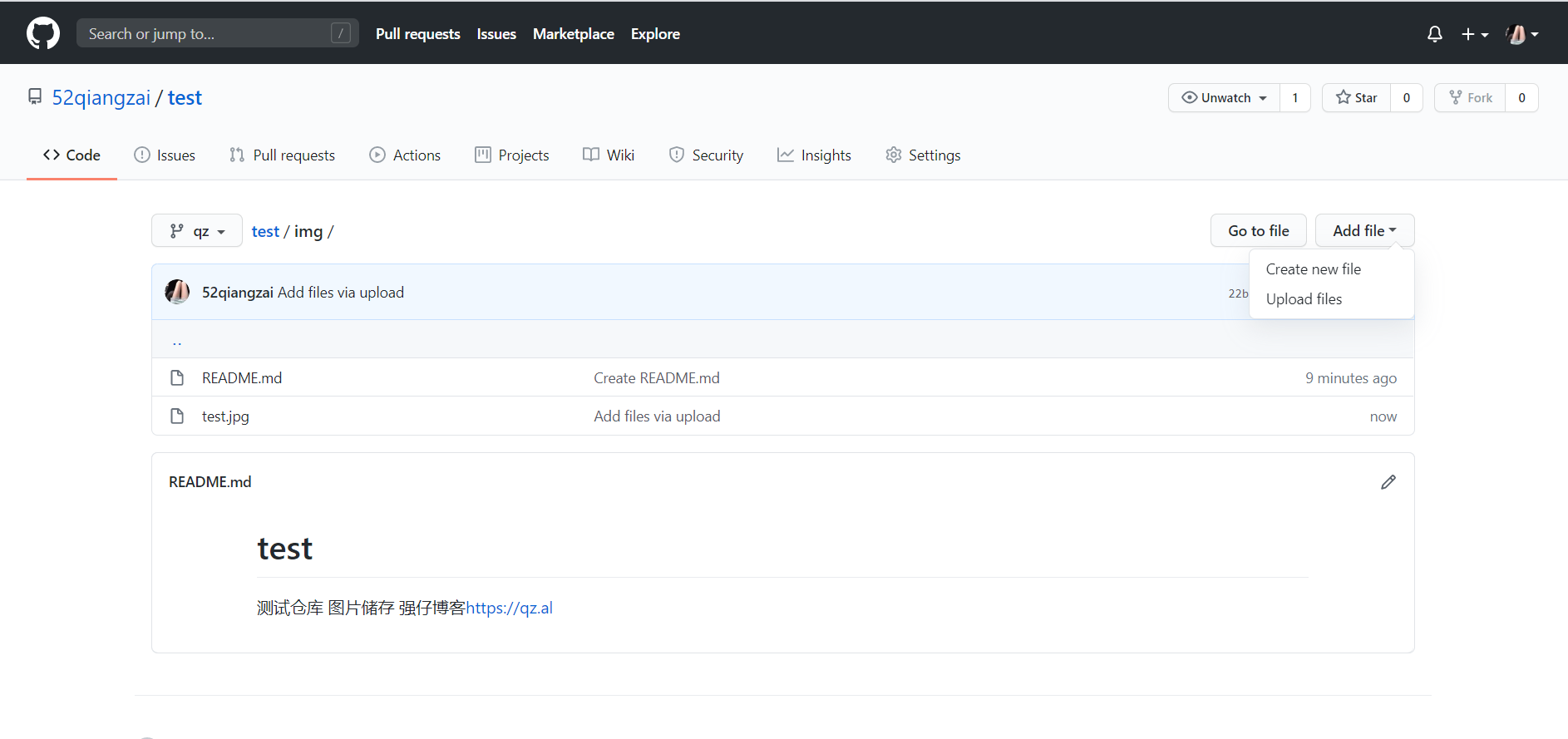Toggle Unwatch for the repository
The image size is (1568, 739).
pyautogui.click(x=1224, y=98)
